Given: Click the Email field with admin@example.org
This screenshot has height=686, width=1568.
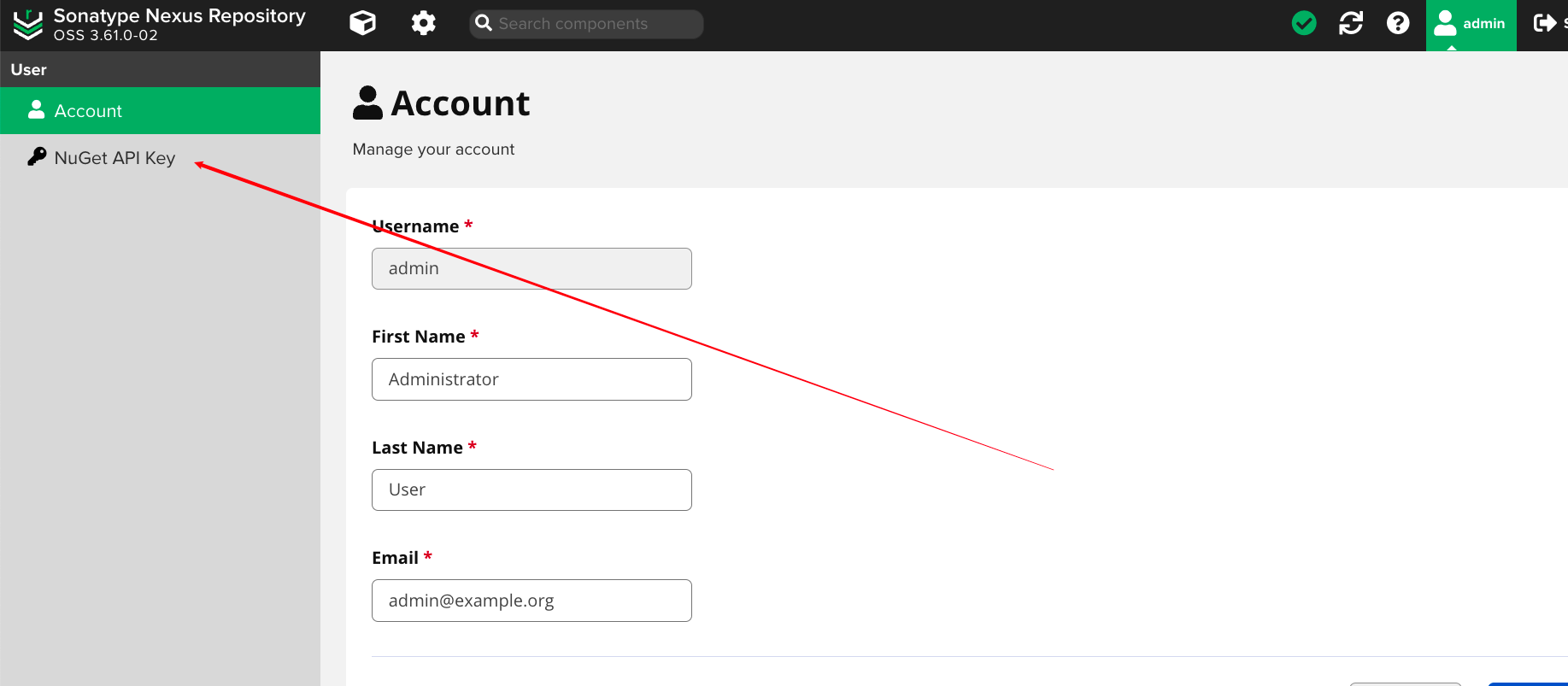Looking at the screenshot, I should point(531,601).
